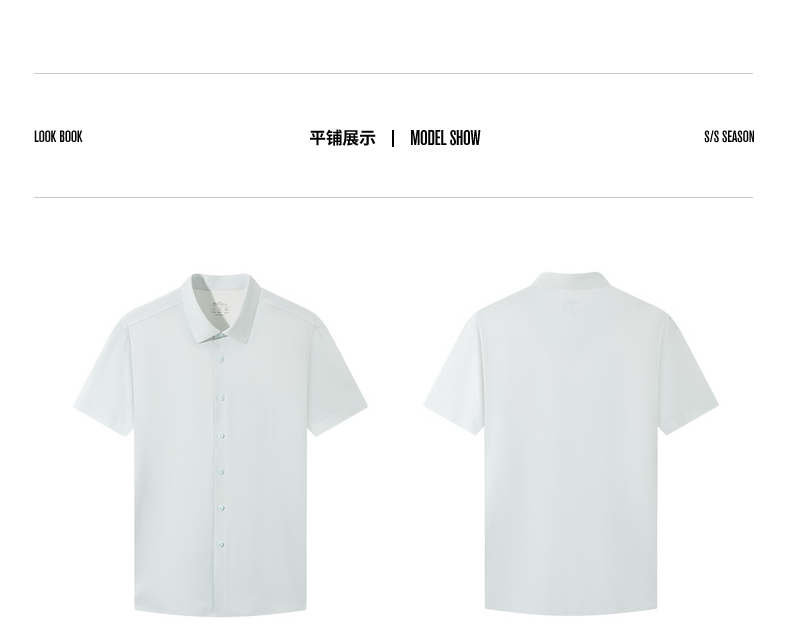
Task: Click the second button from top on shirt
Action: click(221, 398)
